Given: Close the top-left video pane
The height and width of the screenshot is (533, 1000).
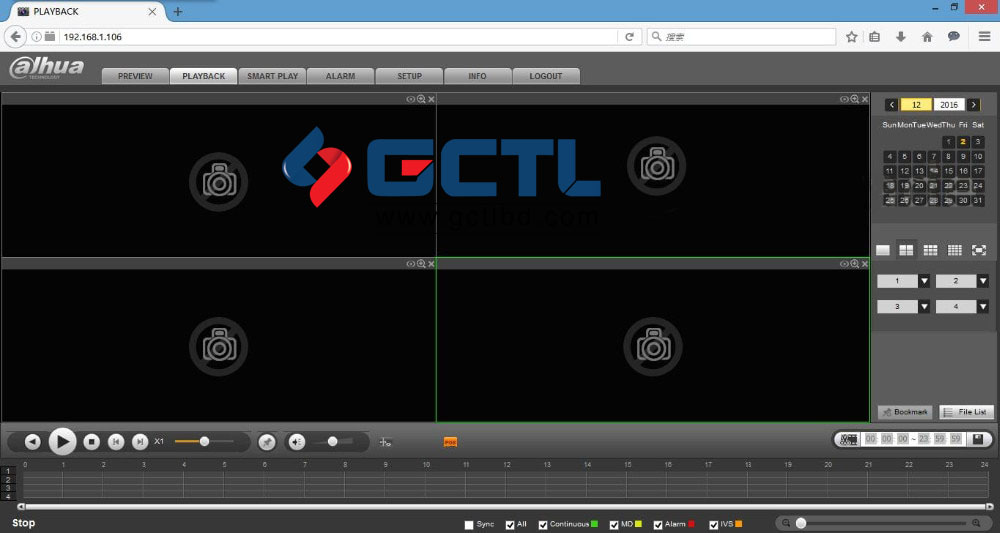Looking at the screenshot, I should tap(431, 99).
